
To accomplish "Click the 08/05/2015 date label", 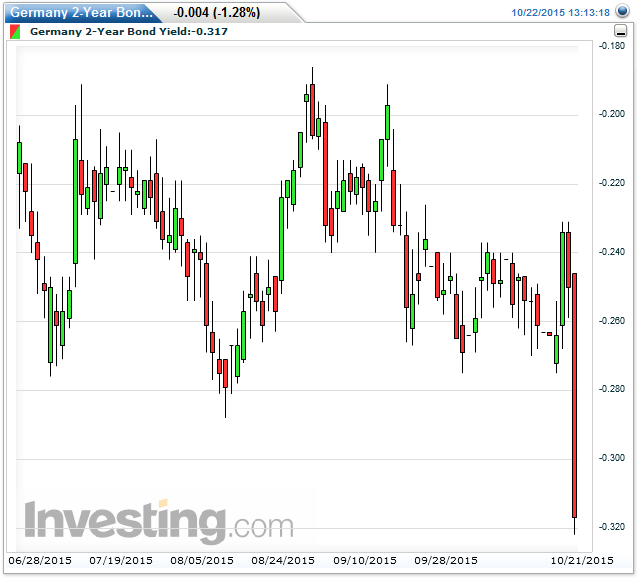I will click(x=202, y=560).
